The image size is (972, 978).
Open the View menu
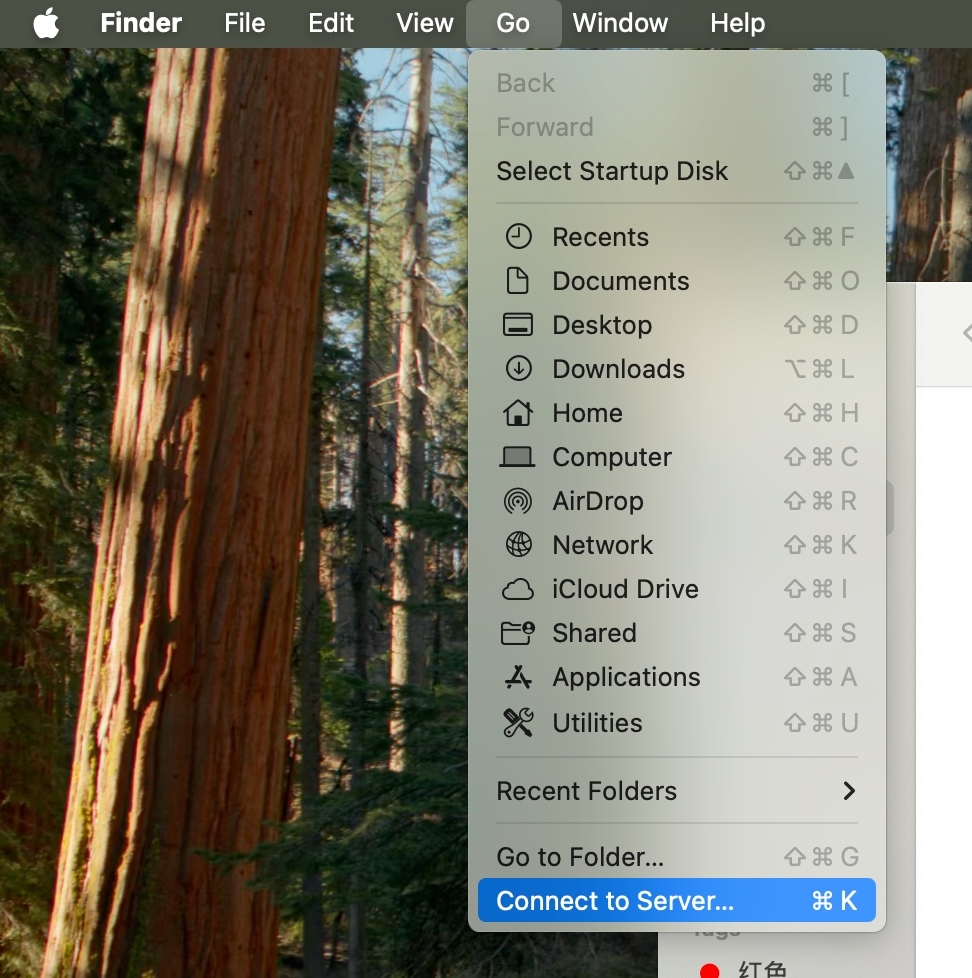click(425, 23)
